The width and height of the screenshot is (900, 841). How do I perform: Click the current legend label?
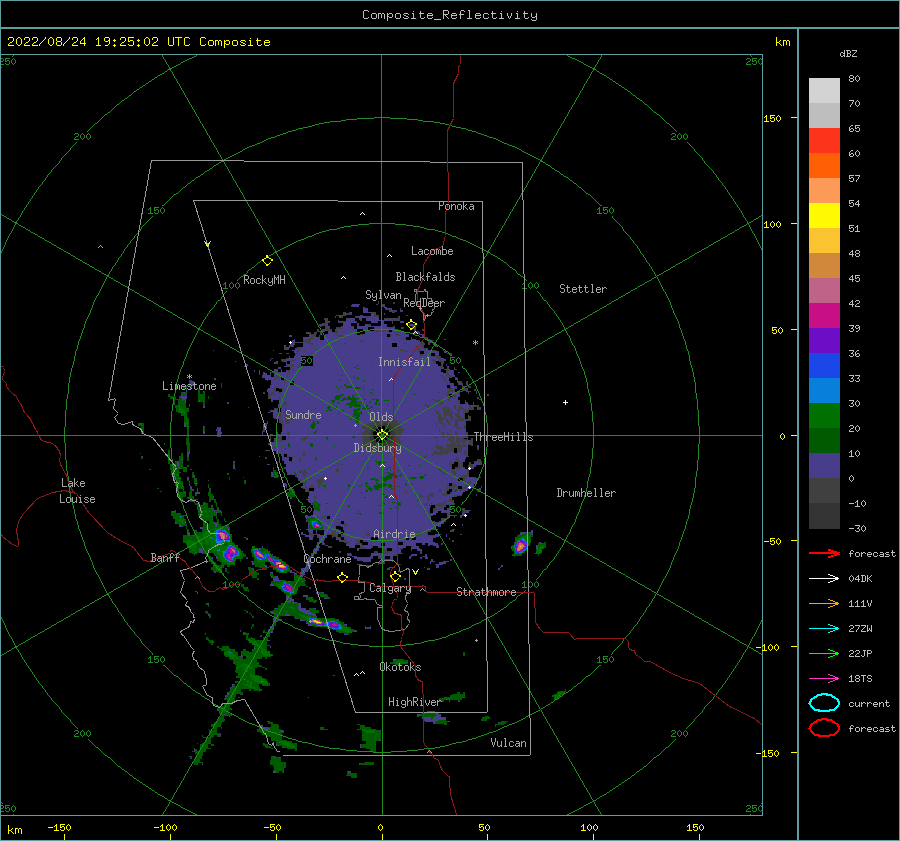(868, 703)
